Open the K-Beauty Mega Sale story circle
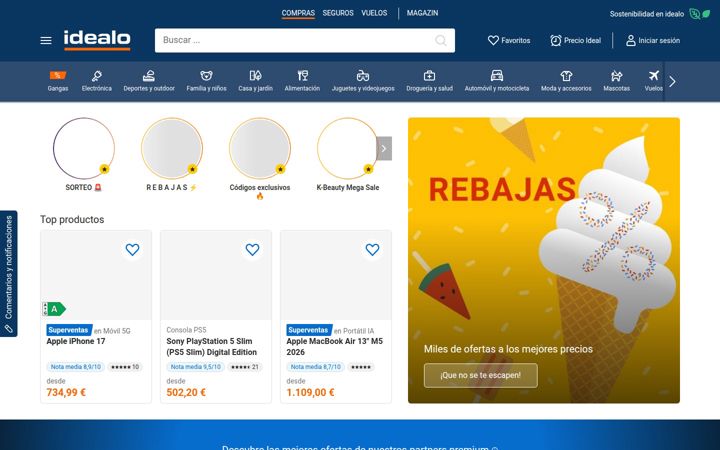Screen dimensions: 720x450 click(x=348, y=148)
